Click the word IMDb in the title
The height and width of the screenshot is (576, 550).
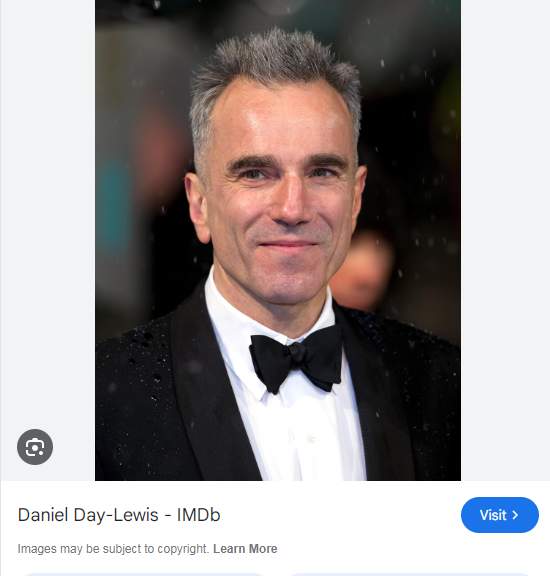pos(198,515)
